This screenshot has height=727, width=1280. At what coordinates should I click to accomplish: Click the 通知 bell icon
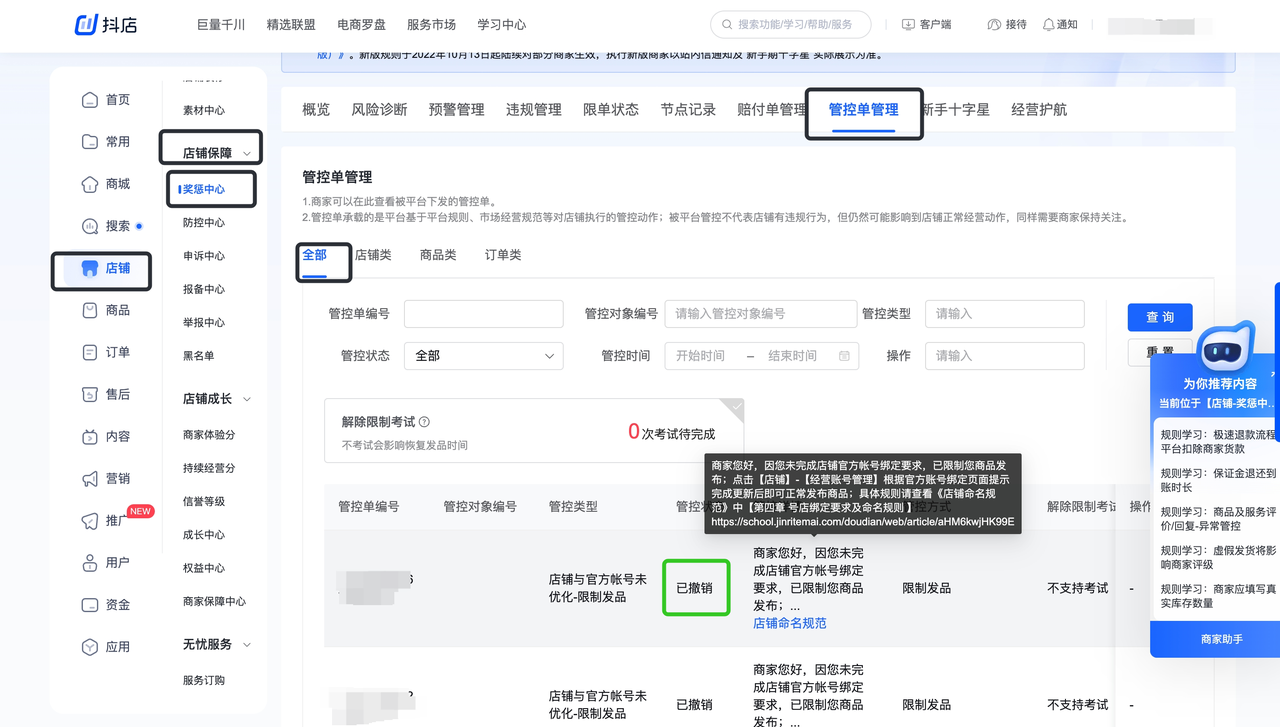1048,25
